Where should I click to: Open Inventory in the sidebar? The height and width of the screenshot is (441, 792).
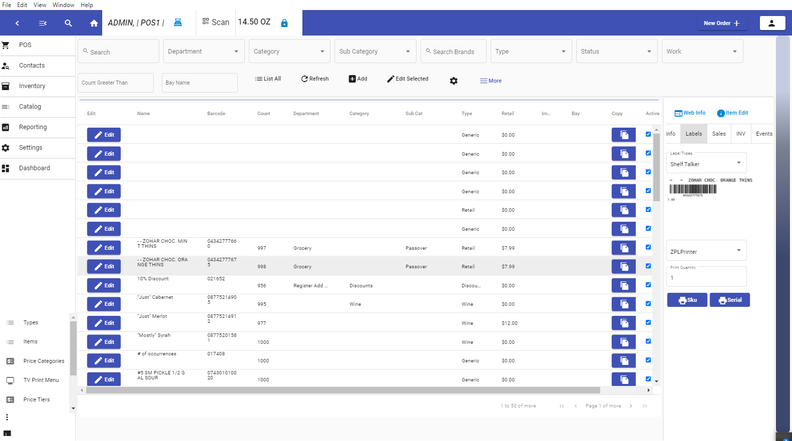pos(38,86)
